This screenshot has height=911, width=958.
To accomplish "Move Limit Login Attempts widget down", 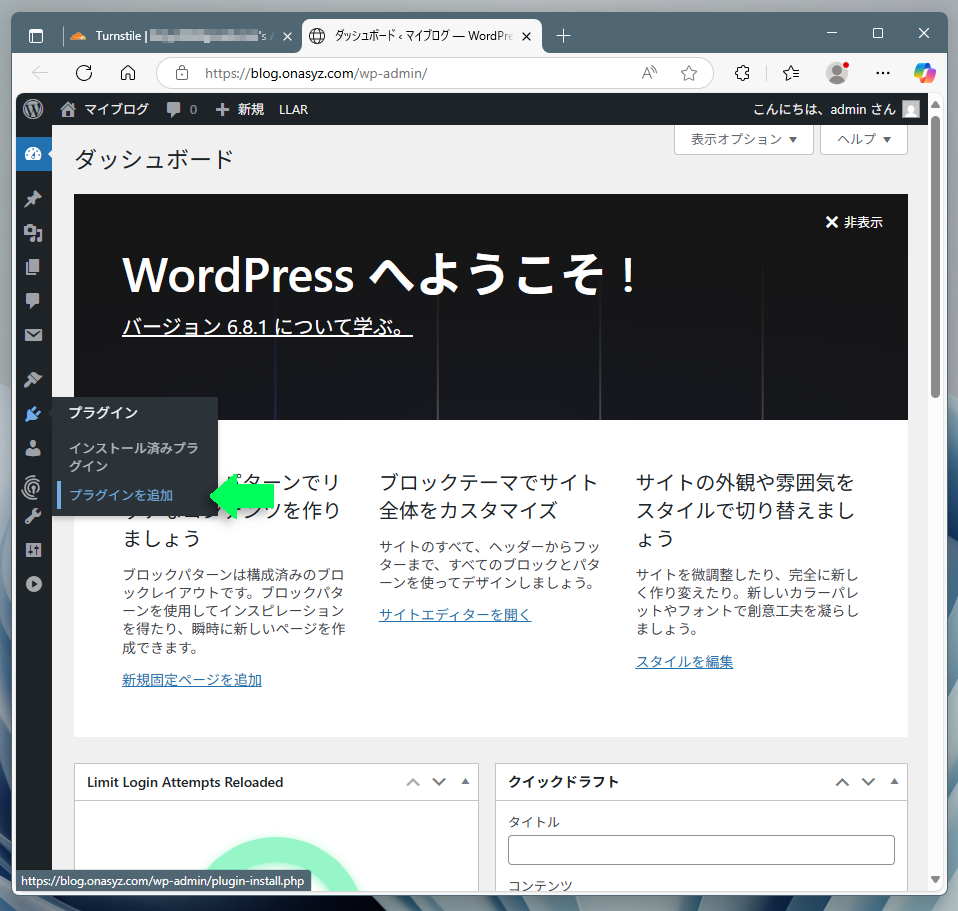I will pyautogui.click(x=439, y=782).
